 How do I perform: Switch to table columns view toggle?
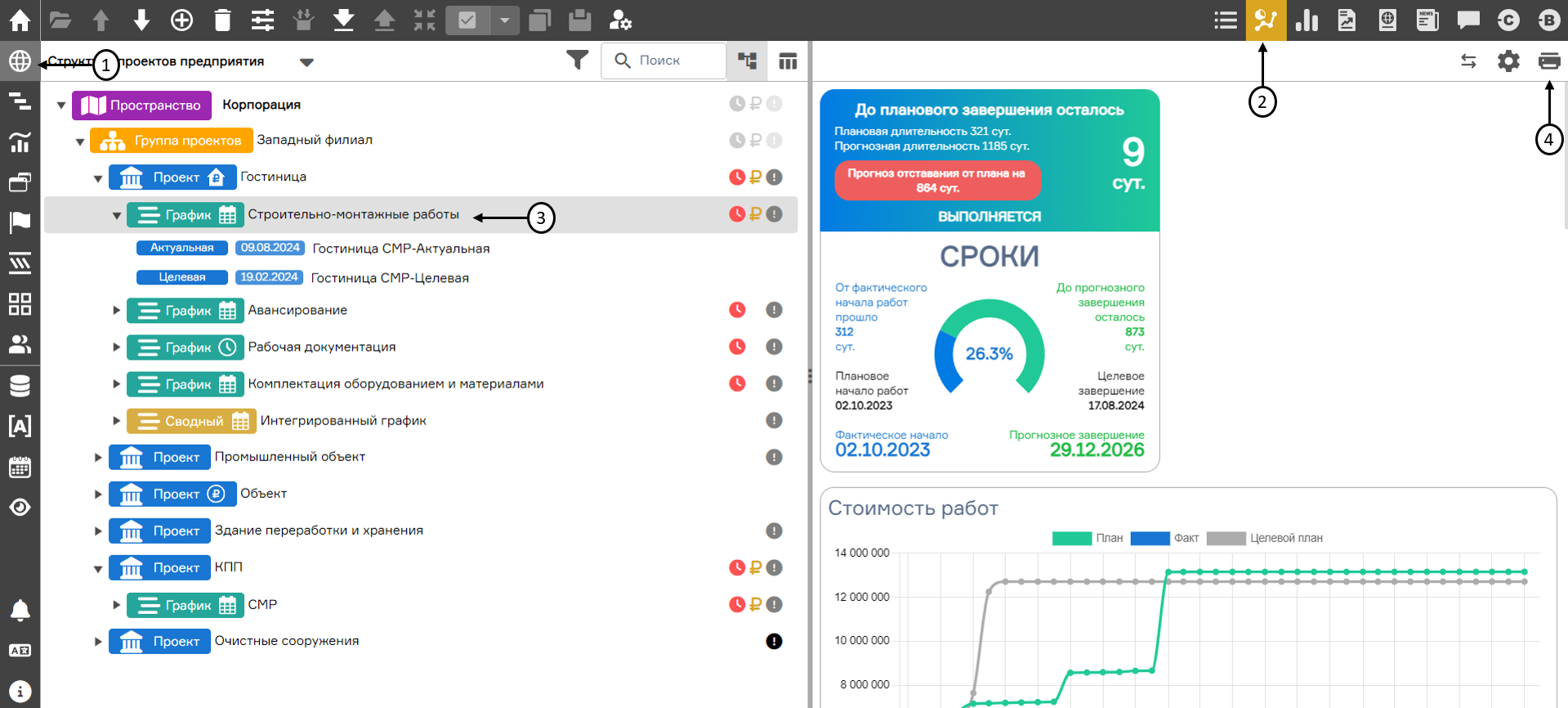[788, 60]
